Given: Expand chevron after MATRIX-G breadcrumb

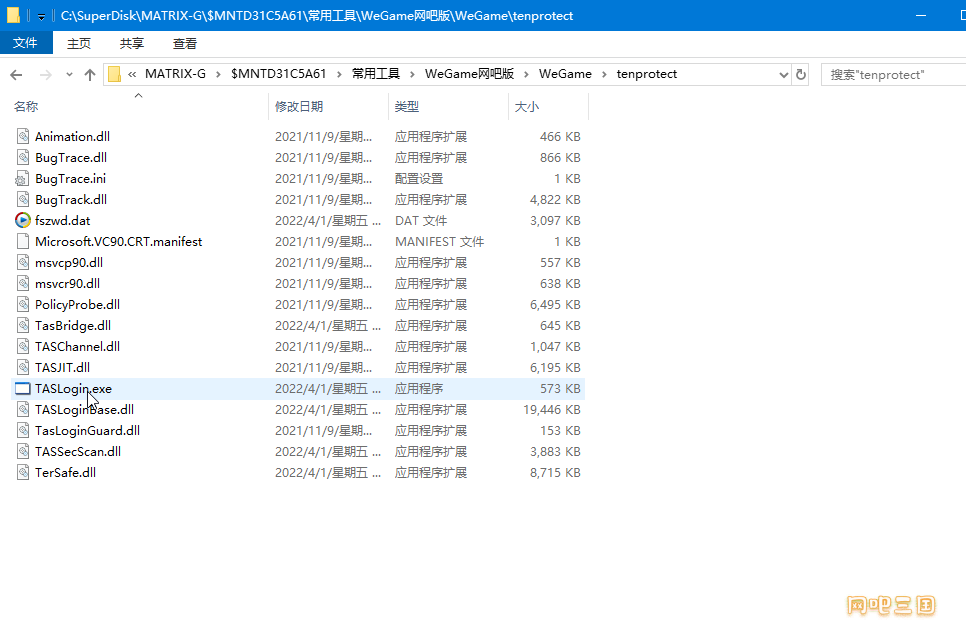Looking at the screenshot, I should pyautogui.click(x=218, y=75).
